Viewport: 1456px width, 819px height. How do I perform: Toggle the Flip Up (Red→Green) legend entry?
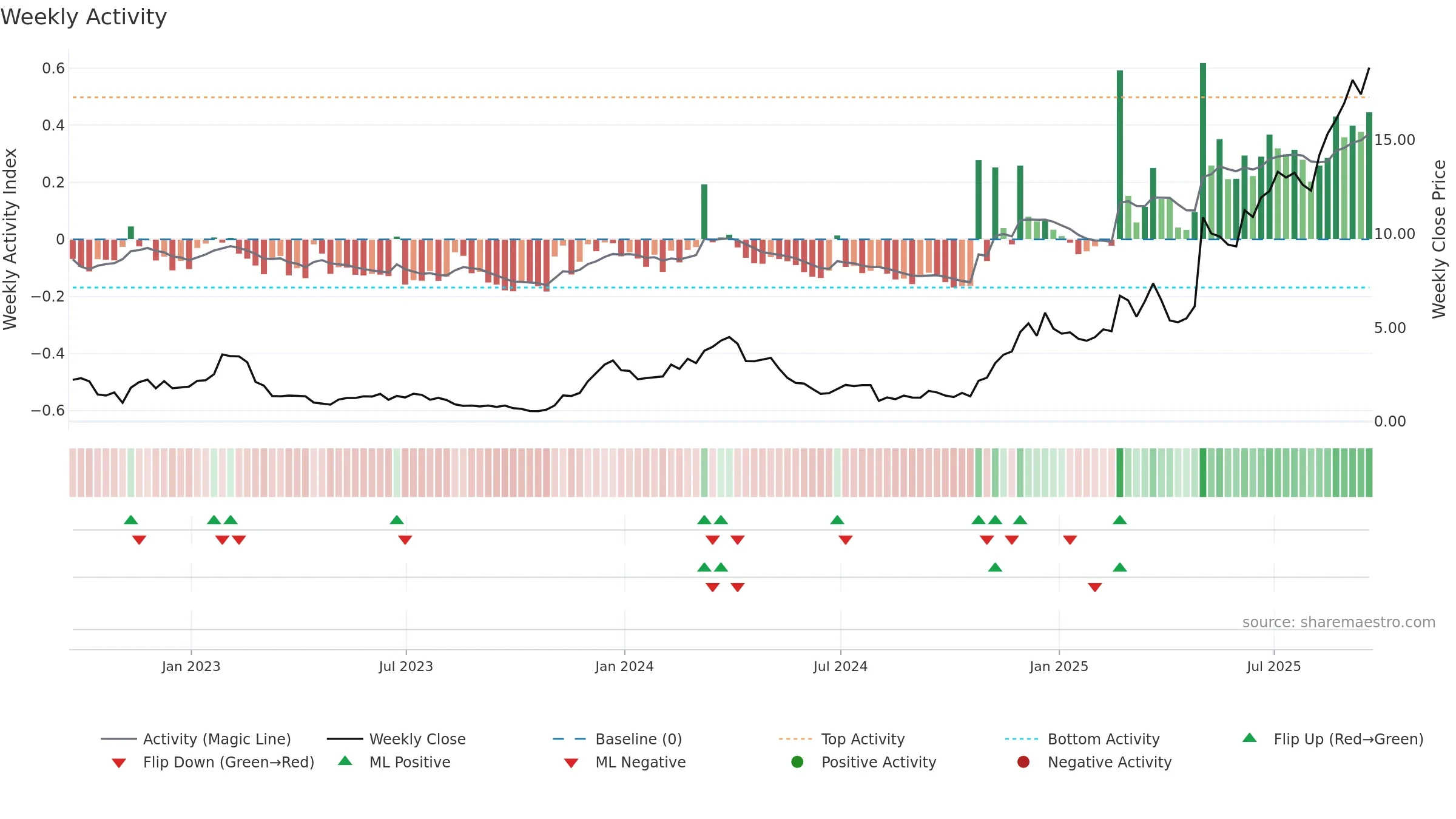1332,739
